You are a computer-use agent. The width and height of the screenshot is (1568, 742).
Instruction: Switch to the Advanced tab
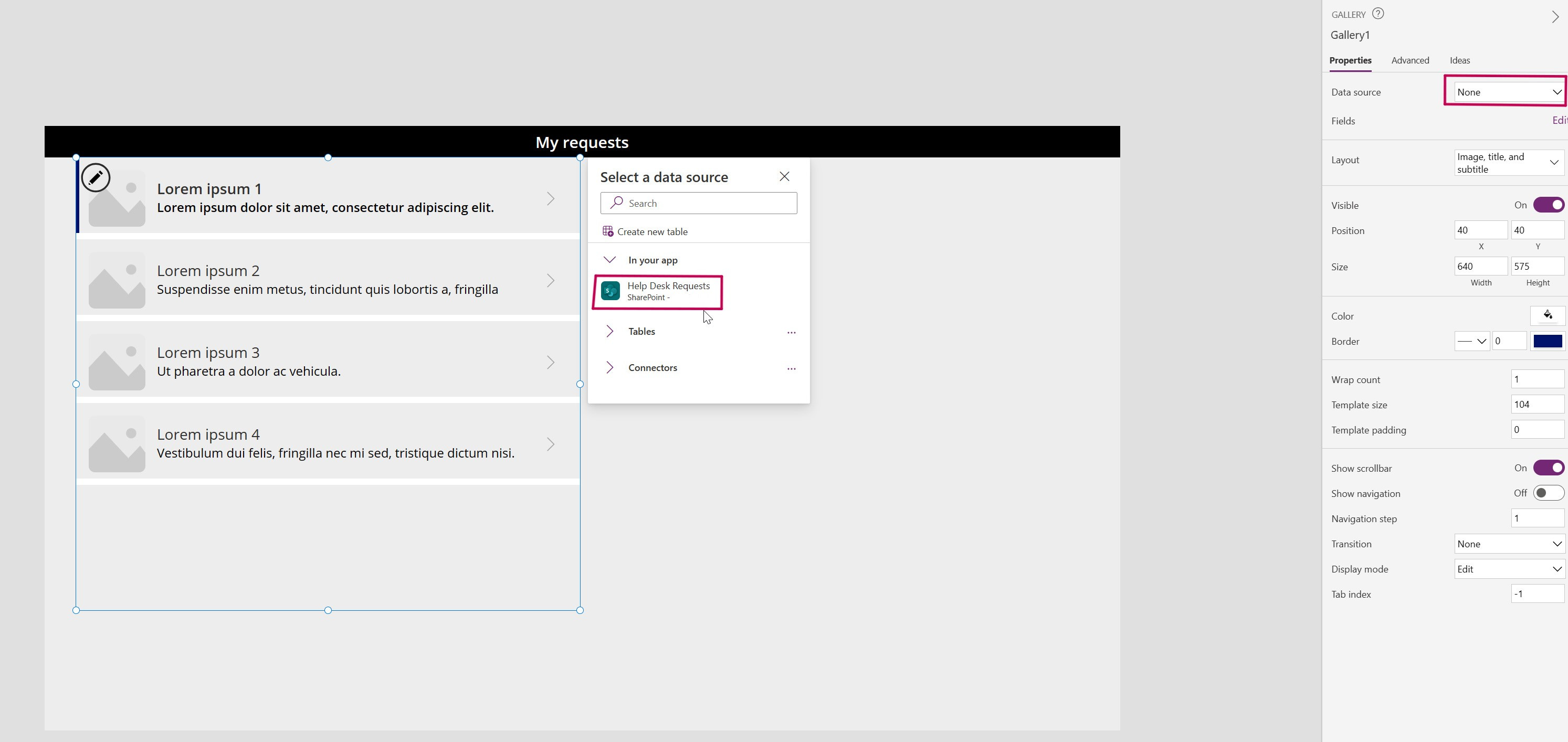pyautogui.click(x=1410, y=60)
